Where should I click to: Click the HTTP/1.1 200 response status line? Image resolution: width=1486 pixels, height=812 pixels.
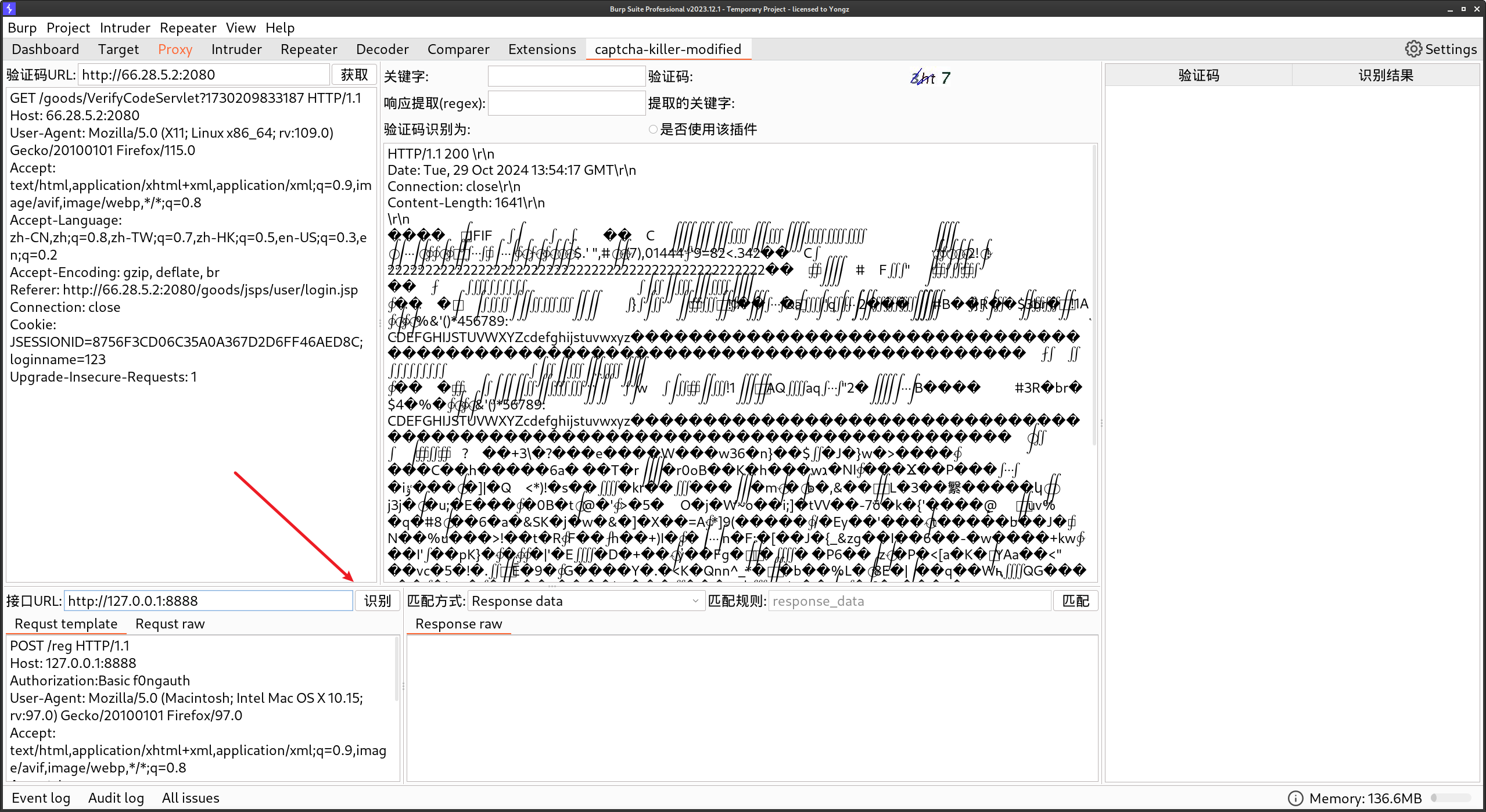441,154
